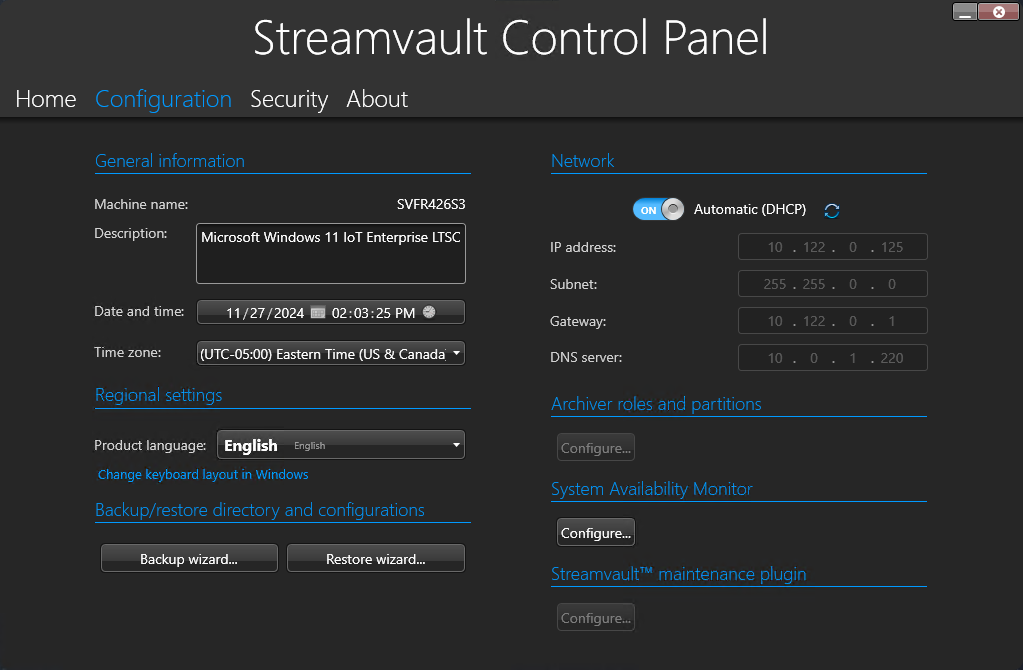Click the Configure button under Archiver roles

point(595,447)
